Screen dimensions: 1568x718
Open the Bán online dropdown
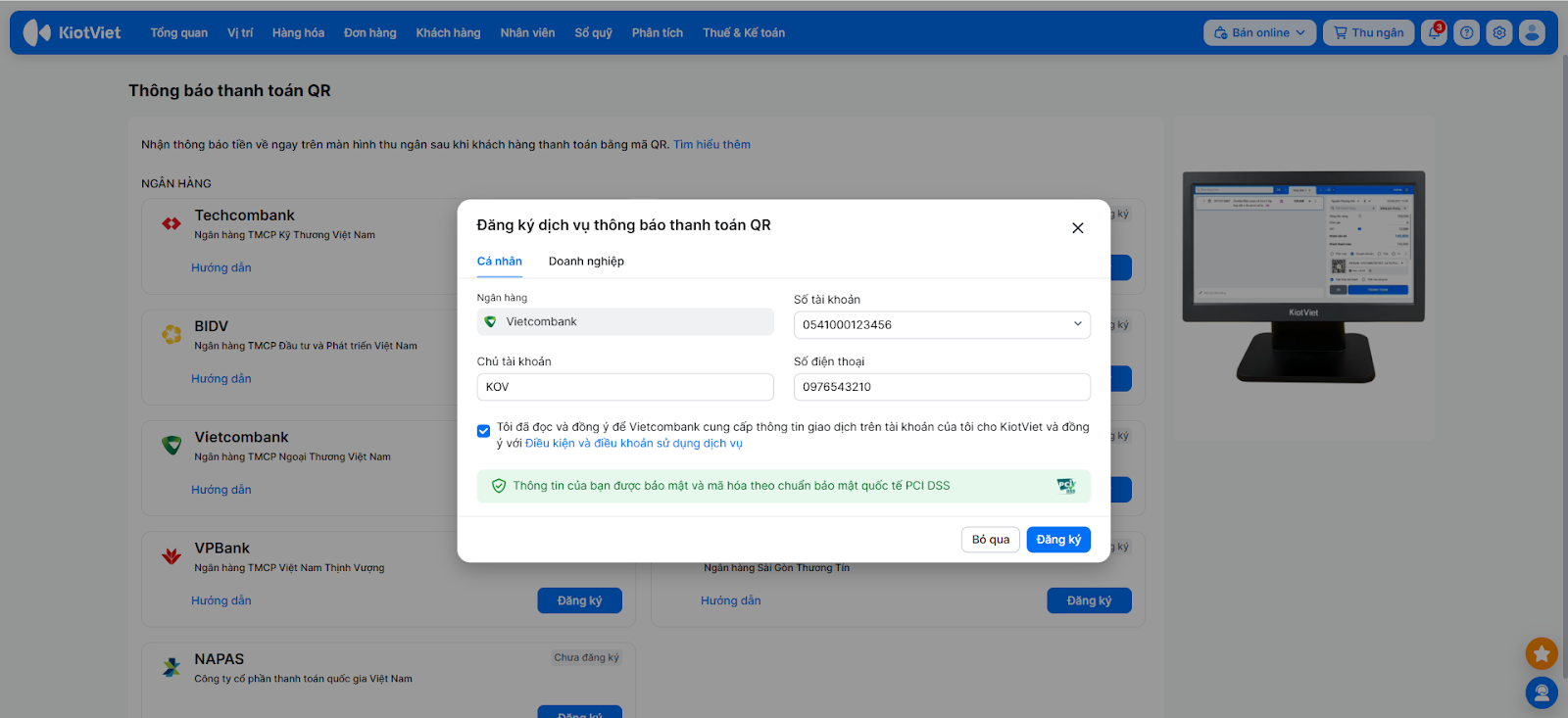(x=1259, y=33)
